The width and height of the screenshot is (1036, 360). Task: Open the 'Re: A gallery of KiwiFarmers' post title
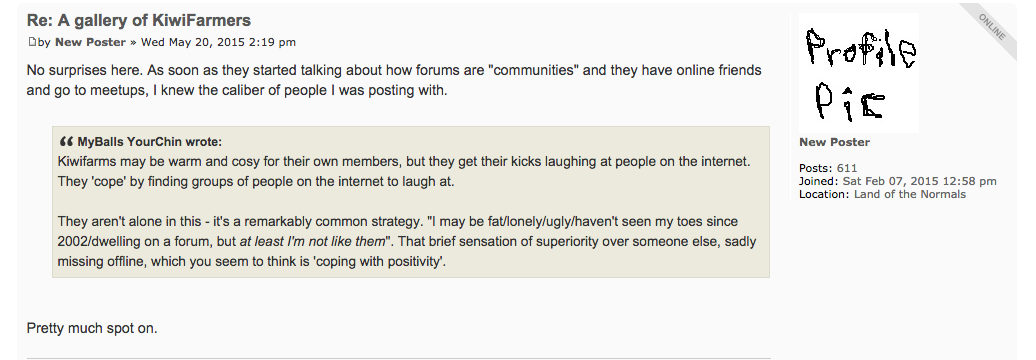coord(139,20)
